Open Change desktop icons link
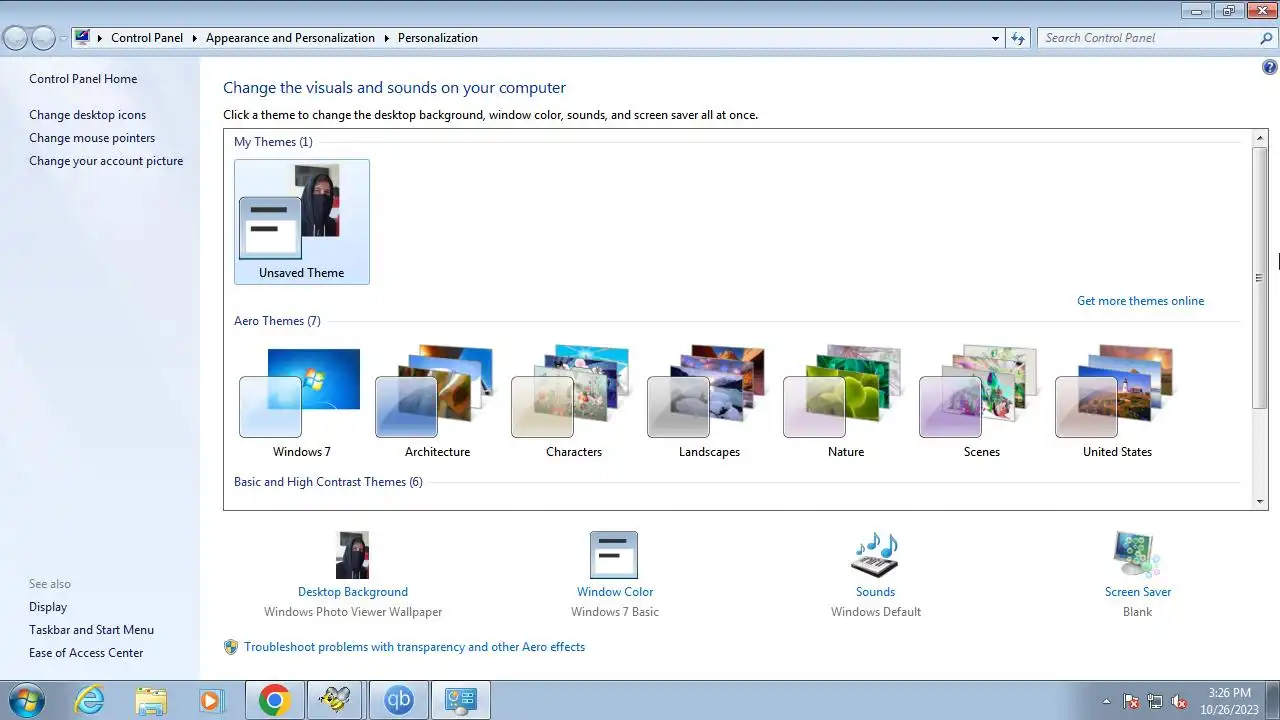Image resolution: width=1280 pixels, height=720 pixels. [x=87, y=115]
